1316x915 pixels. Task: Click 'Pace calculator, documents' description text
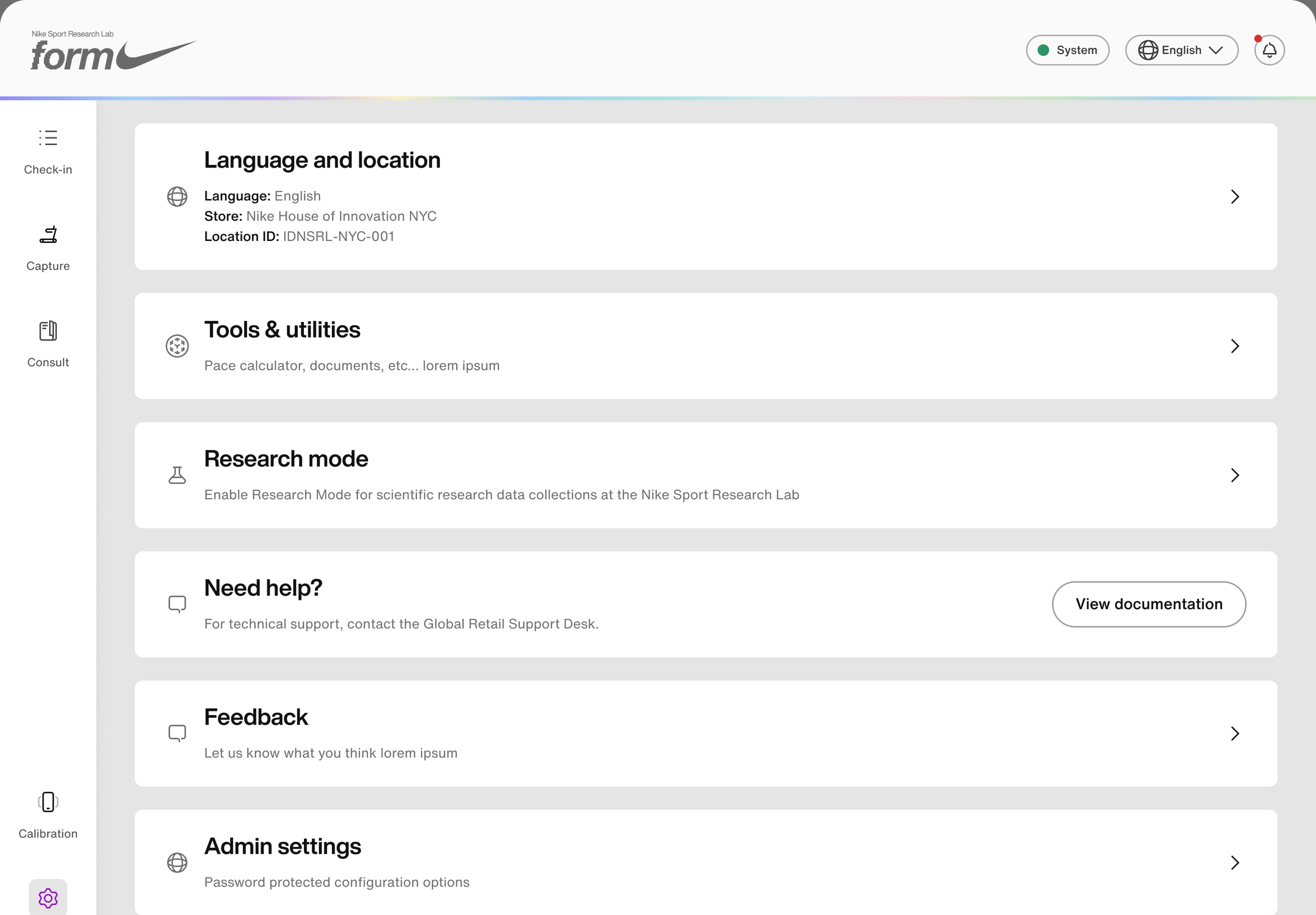(x=352, y=366)
